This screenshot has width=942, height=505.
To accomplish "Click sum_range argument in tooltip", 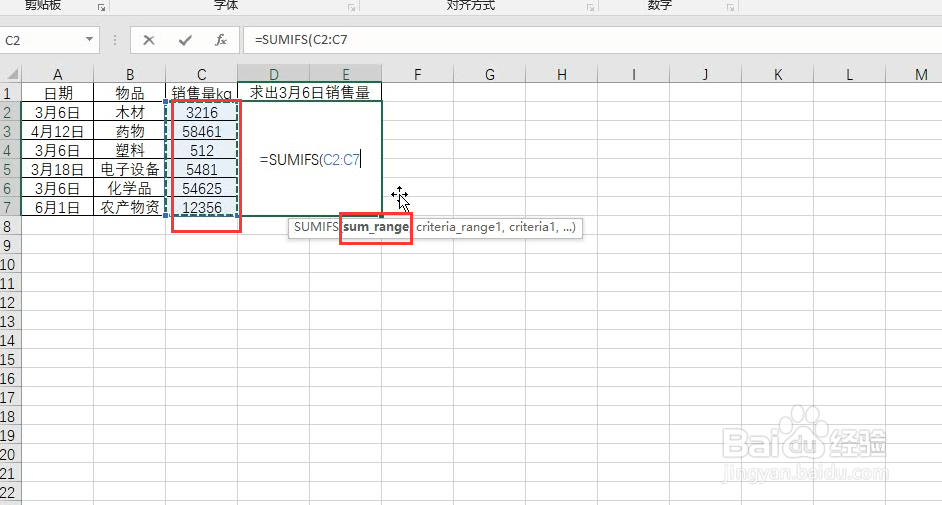I will point(376,227).
